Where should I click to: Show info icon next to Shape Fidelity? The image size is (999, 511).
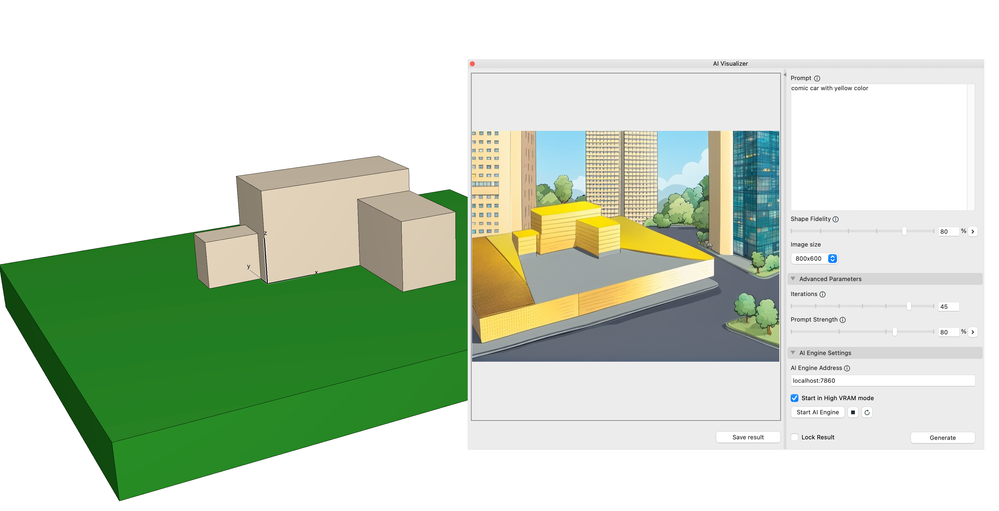835,219
